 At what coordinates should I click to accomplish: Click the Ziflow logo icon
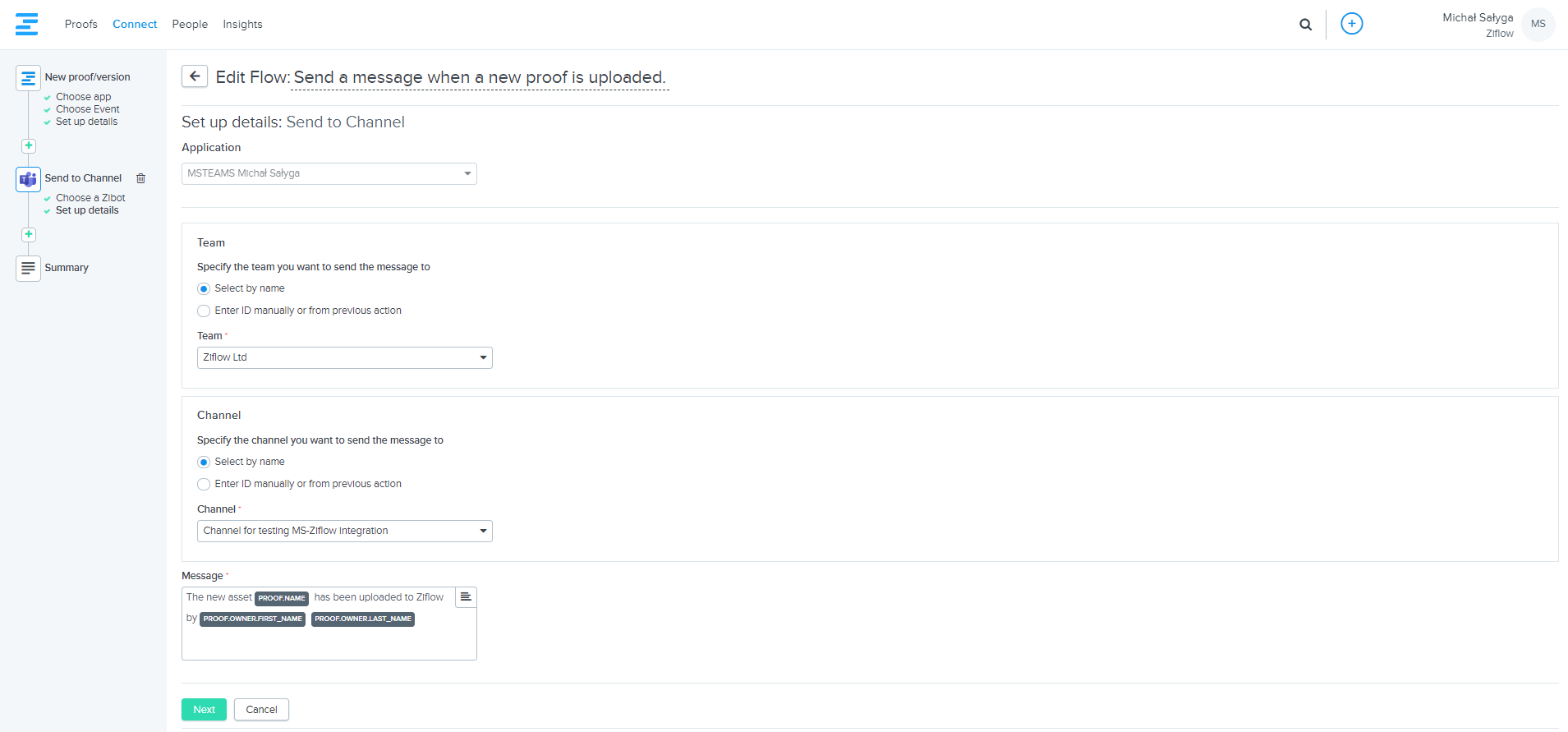pos(26,24)
